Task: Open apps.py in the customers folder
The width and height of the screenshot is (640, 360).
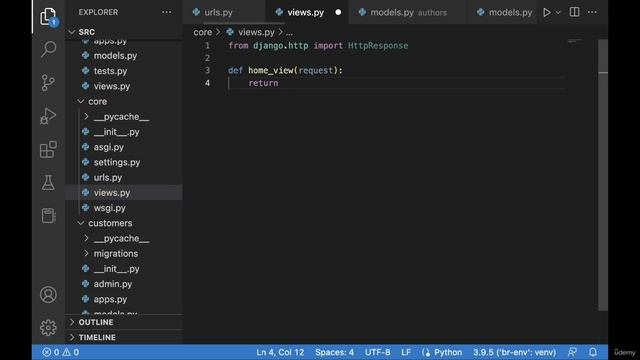Action: (110, 299)
